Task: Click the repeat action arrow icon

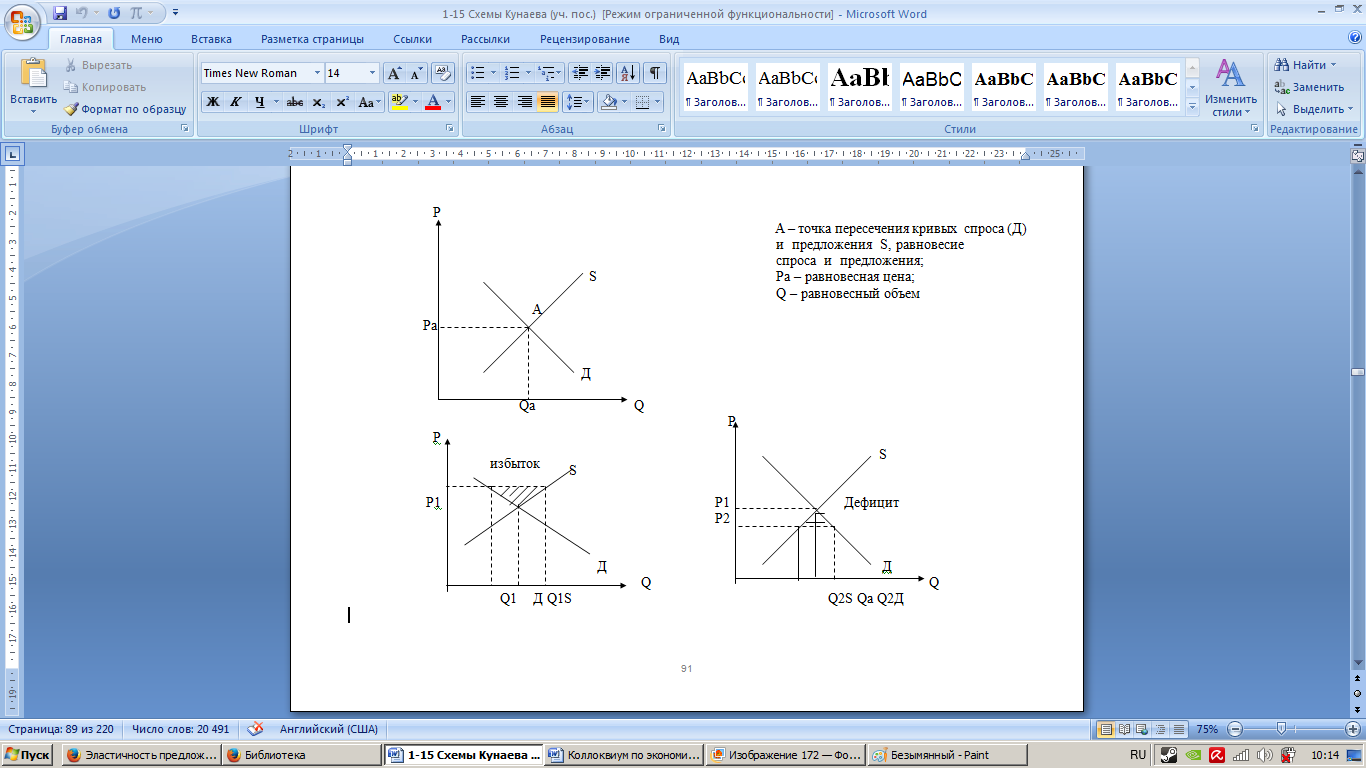Action: pyautogui.click(x=113, y=13)
